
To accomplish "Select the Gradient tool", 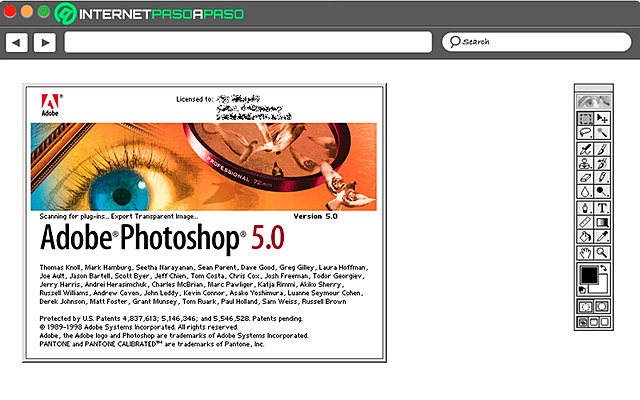I will pos(602,222).
